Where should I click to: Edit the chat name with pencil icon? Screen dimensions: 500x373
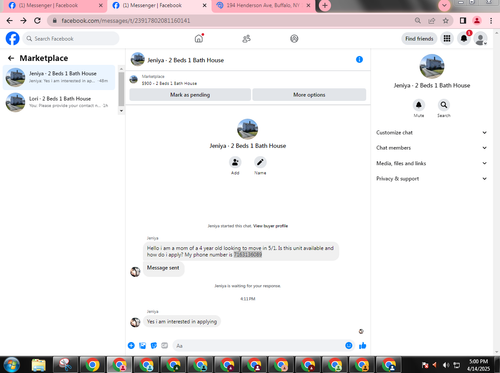click(260, 163)
